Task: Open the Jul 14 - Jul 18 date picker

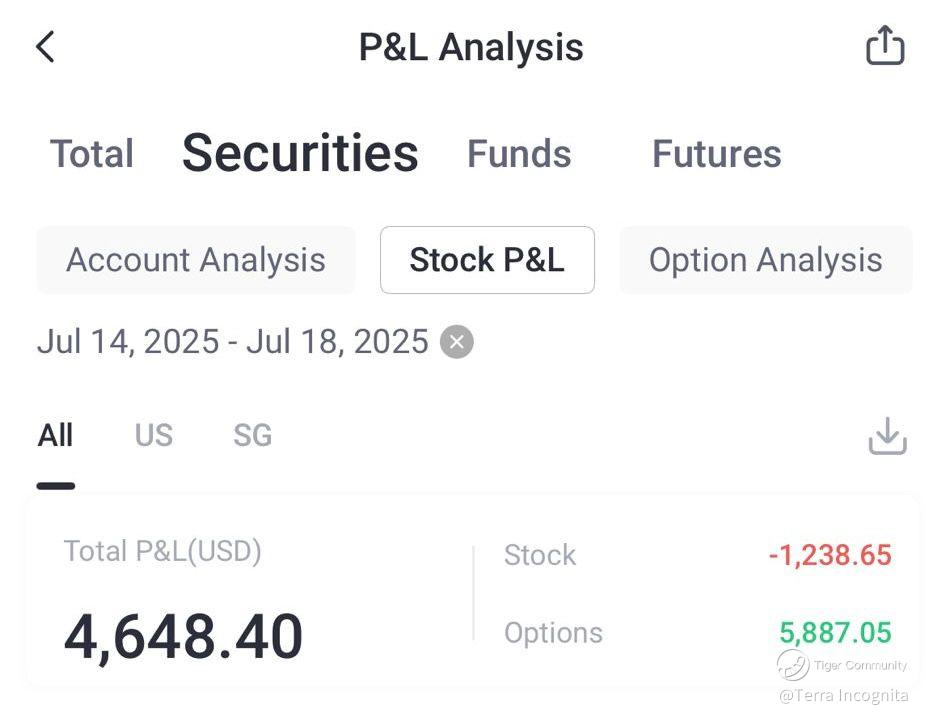Action: pos(232,342)
